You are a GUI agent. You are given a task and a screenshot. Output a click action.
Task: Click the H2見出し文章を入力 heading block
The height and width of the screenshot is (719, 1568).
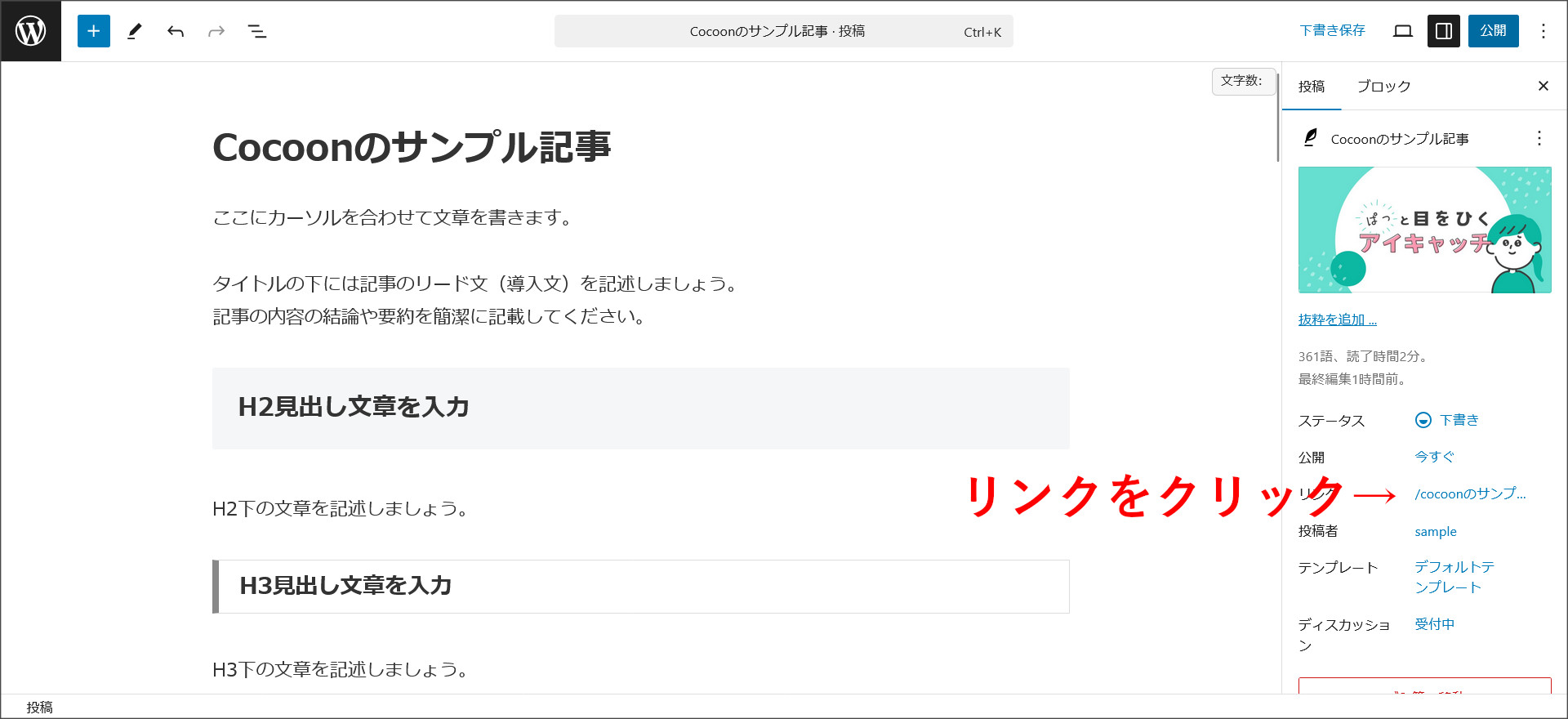coord(641,408)
